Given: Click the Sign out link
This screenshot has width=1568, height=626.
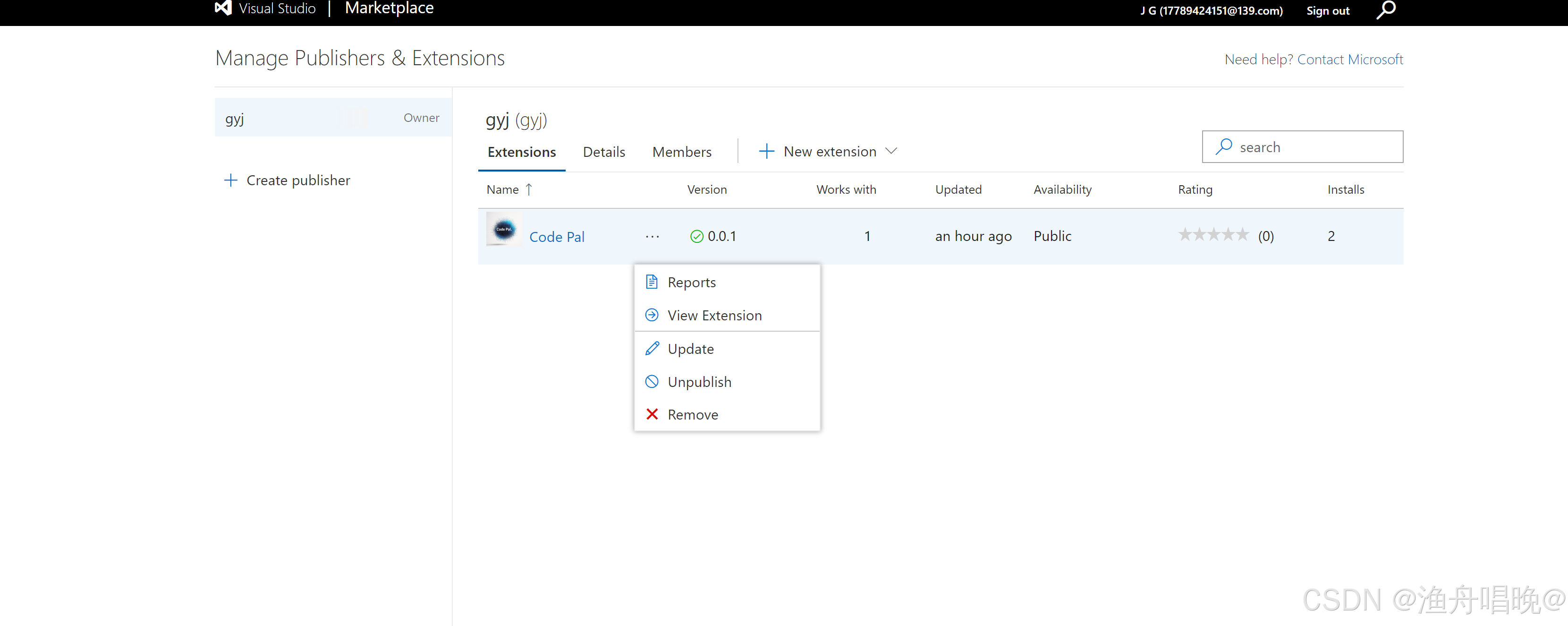Looking at the screenshot, I should pyautogui.click(x=1328, y=10).
